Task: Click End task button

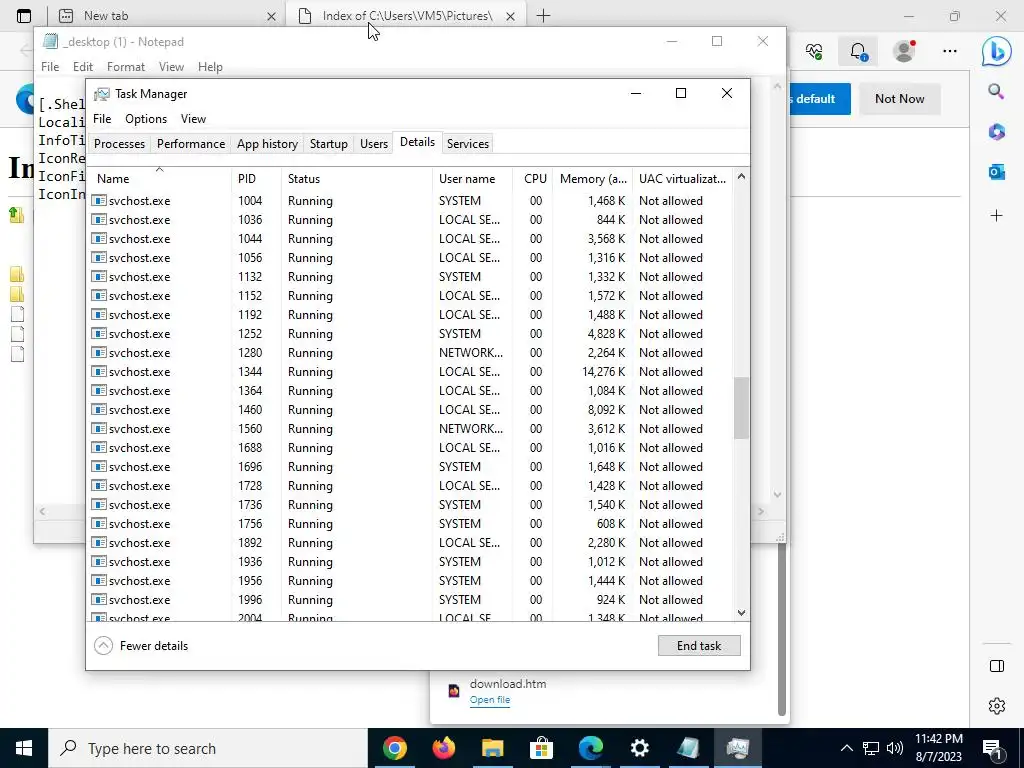Action: click(x=699, y=645)
